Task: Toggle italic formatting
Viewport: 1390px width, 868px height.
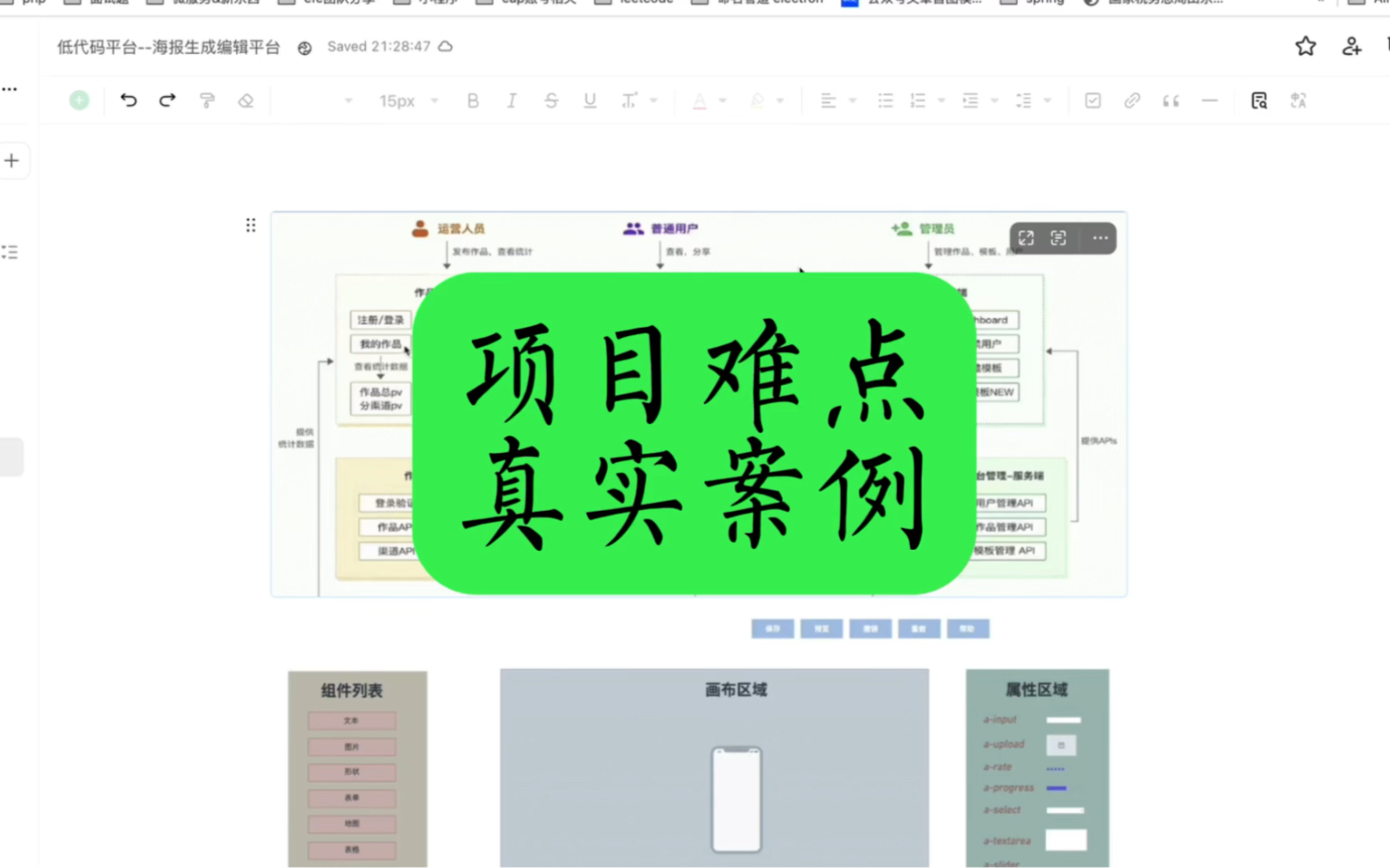Action: coord(512,101)
